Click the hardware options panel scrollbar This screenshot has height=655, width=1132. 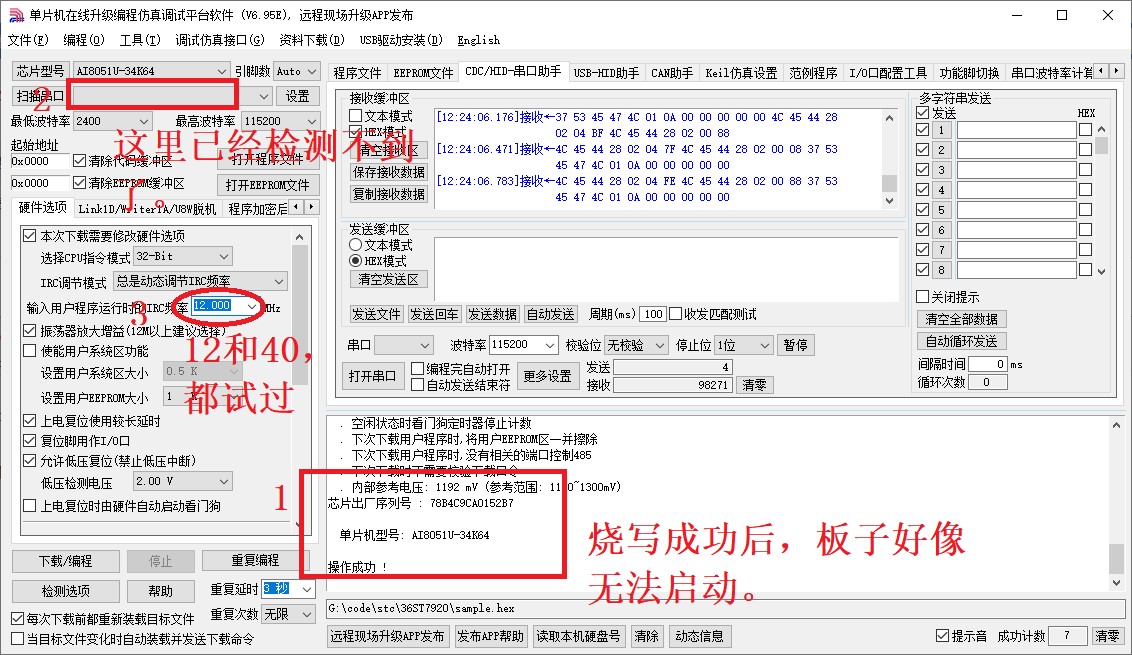(x=300, y=380)
